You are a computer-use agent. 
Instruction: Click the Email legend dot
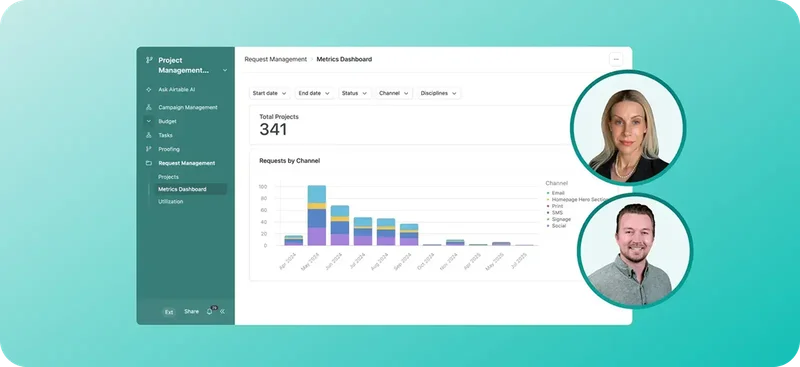[x=548, y=193]
